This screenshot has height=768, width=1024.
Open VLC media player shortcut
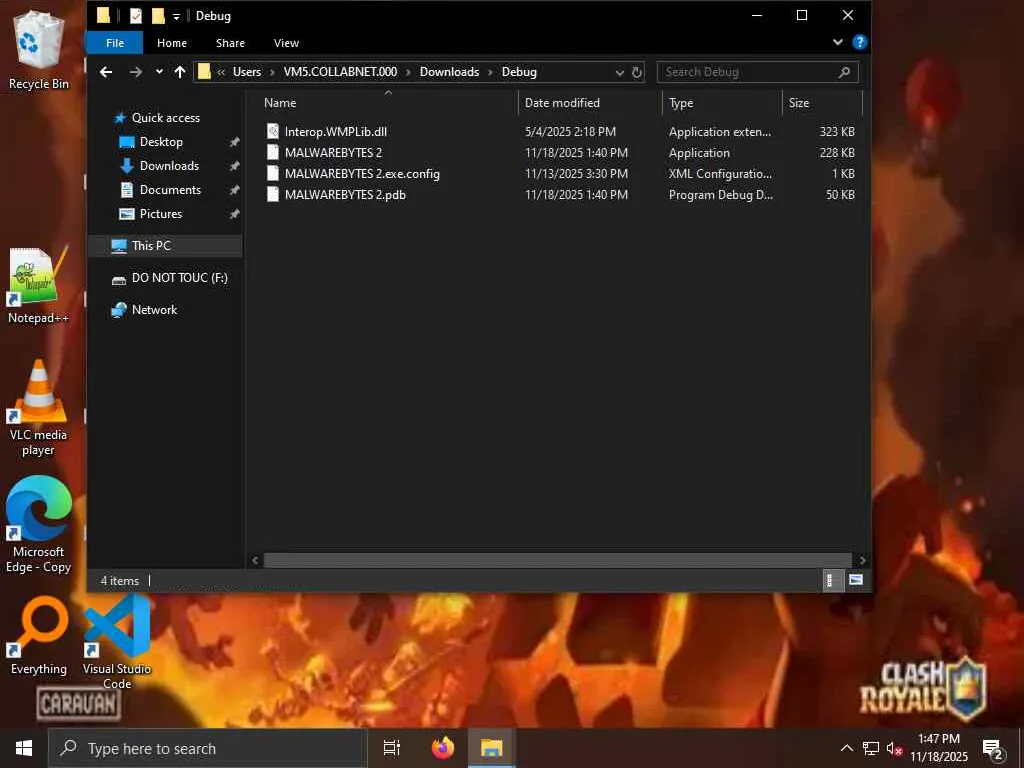pos(38,408)
